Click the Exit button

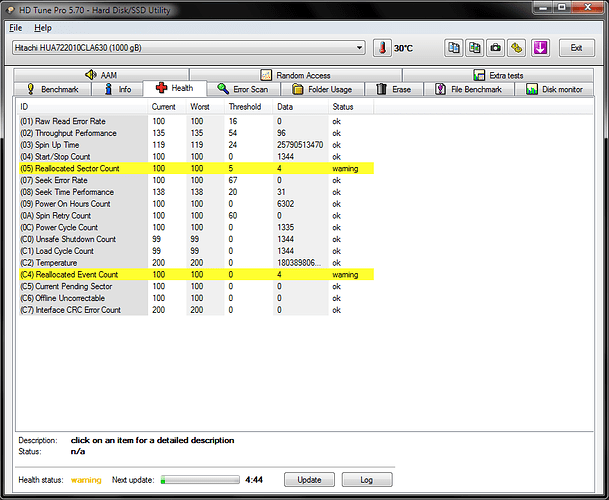point(577,48)
